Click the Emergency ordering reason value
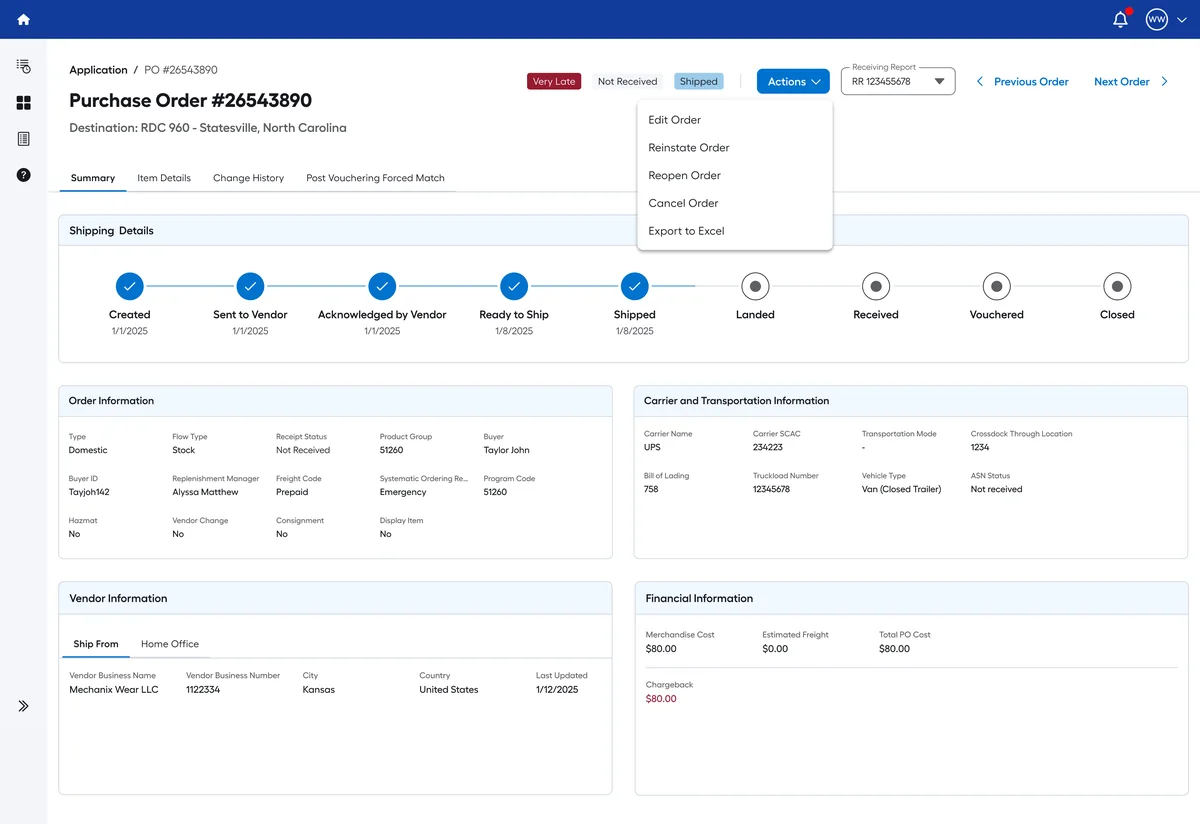The height and width of the screenshot is (824, 1200). pos(403,492)
